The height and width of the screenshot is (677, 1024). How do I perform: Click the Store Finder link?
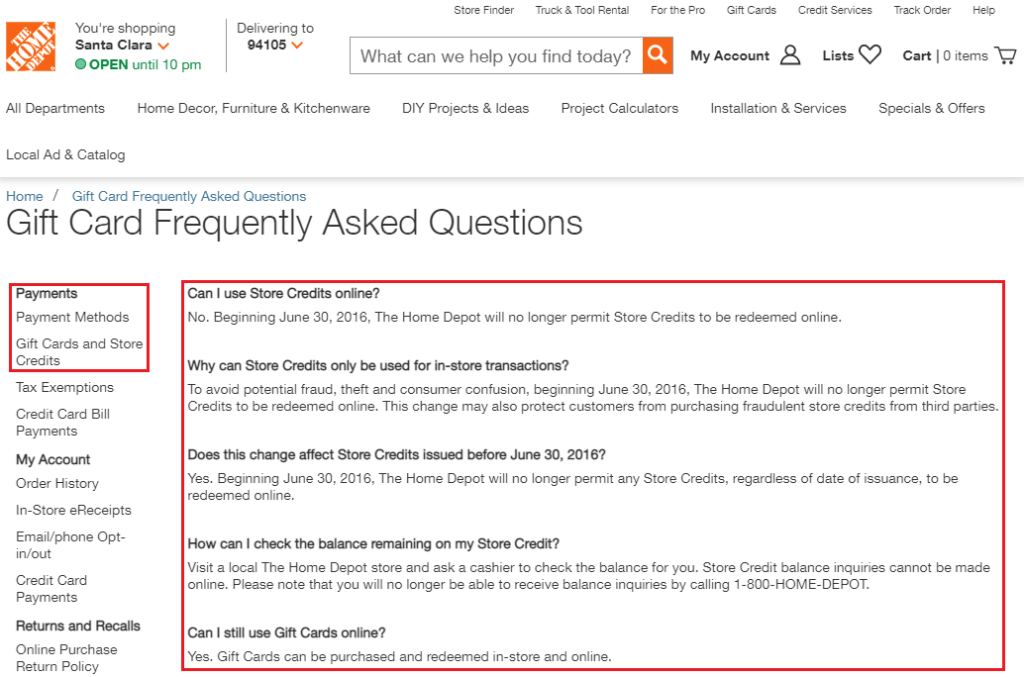tap(484, 10)
